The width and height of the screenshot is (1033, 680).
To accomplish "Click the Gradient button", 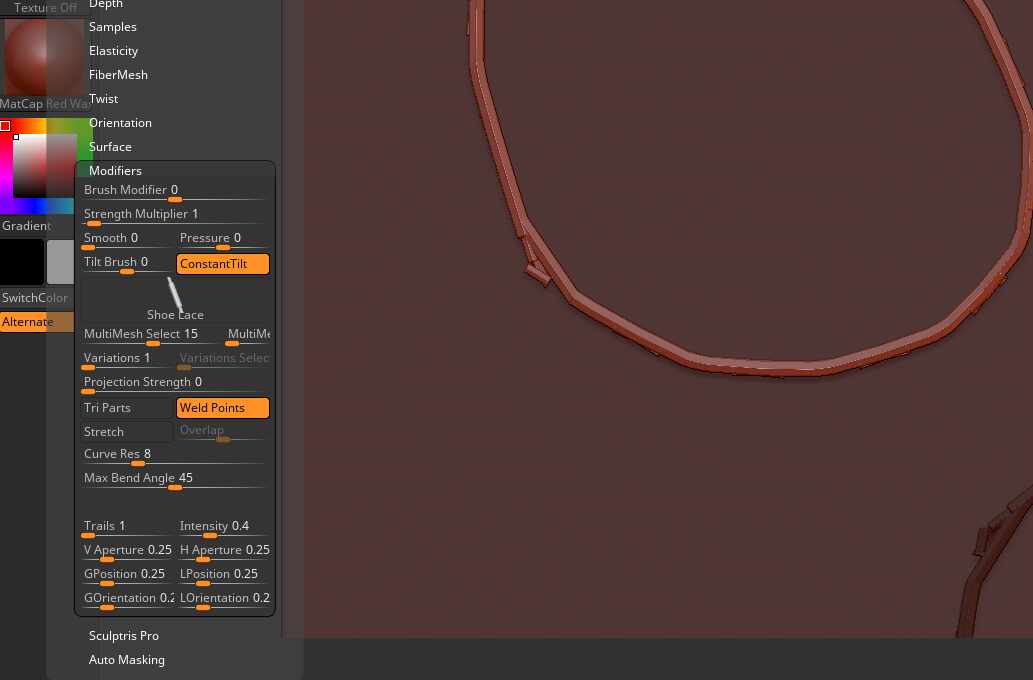I will (x=26, y=225).
